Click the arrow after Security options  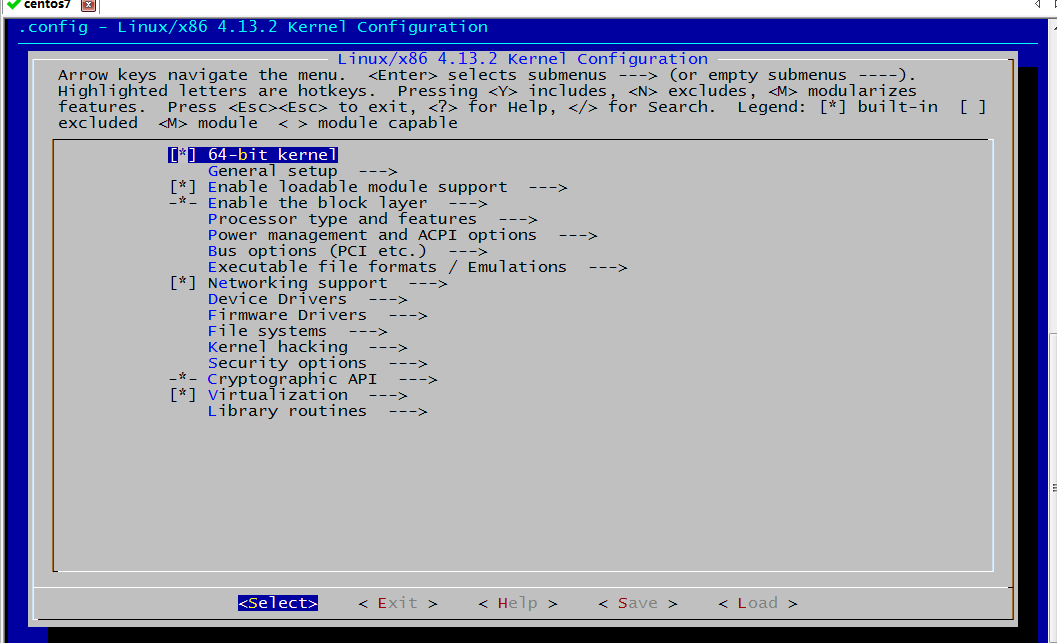(408, 363)
